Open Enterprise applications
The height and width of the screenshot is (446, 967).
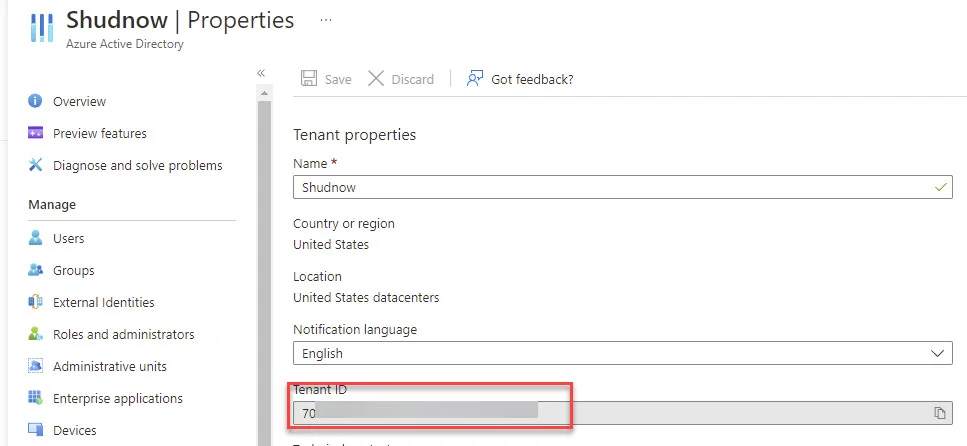point(118,399)
